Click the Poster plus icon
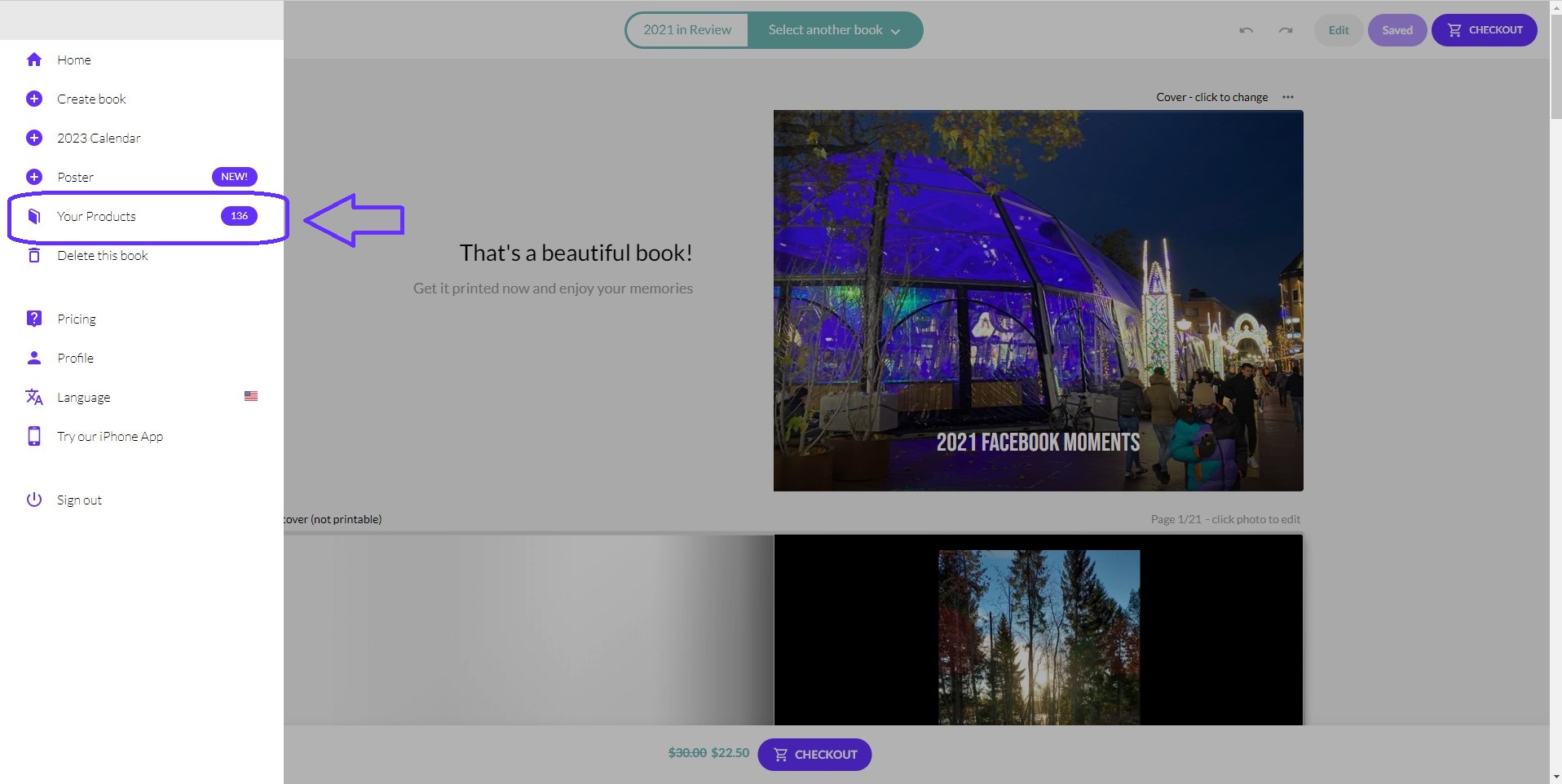Screen dimensions: 1562x784 coord(34,177)
